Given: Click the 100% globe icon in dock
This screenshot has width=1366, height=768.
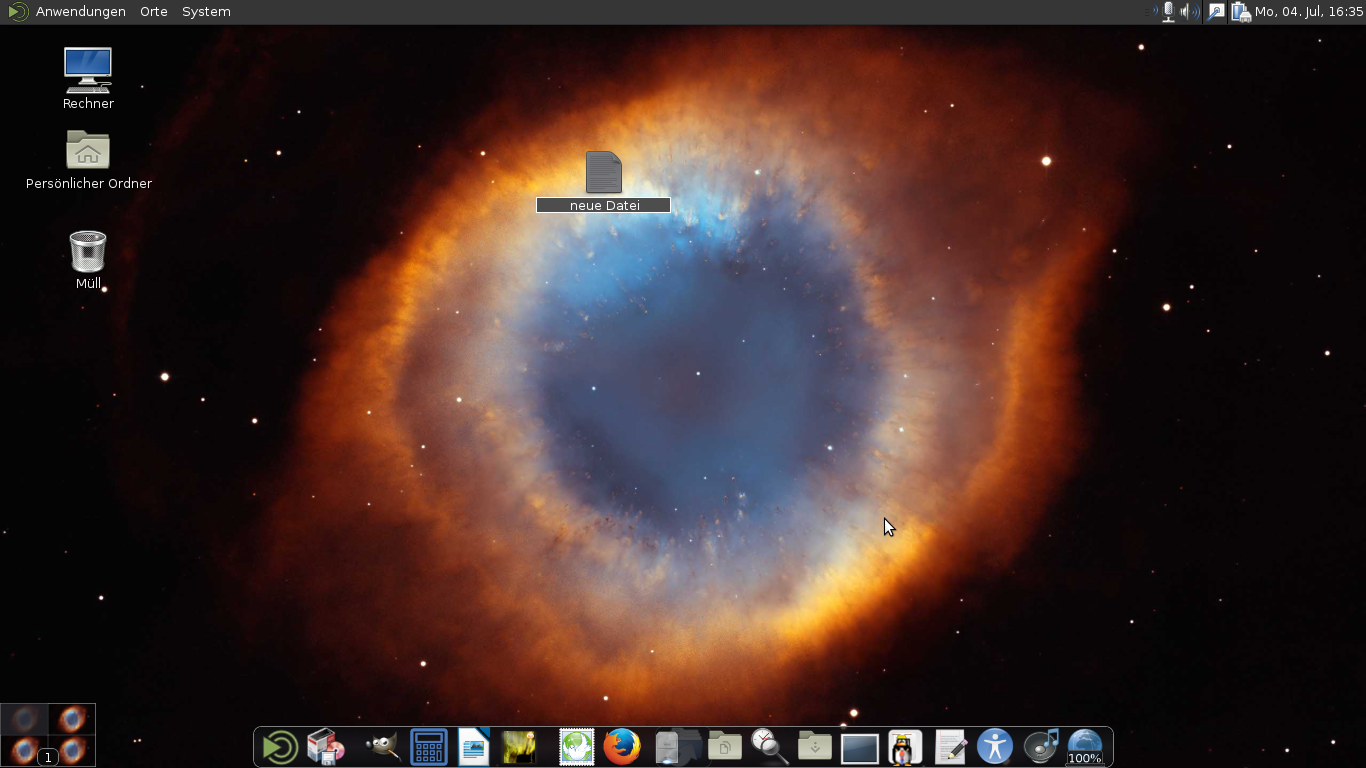Looking at the screenshot, I should (x=1085, y=747).
